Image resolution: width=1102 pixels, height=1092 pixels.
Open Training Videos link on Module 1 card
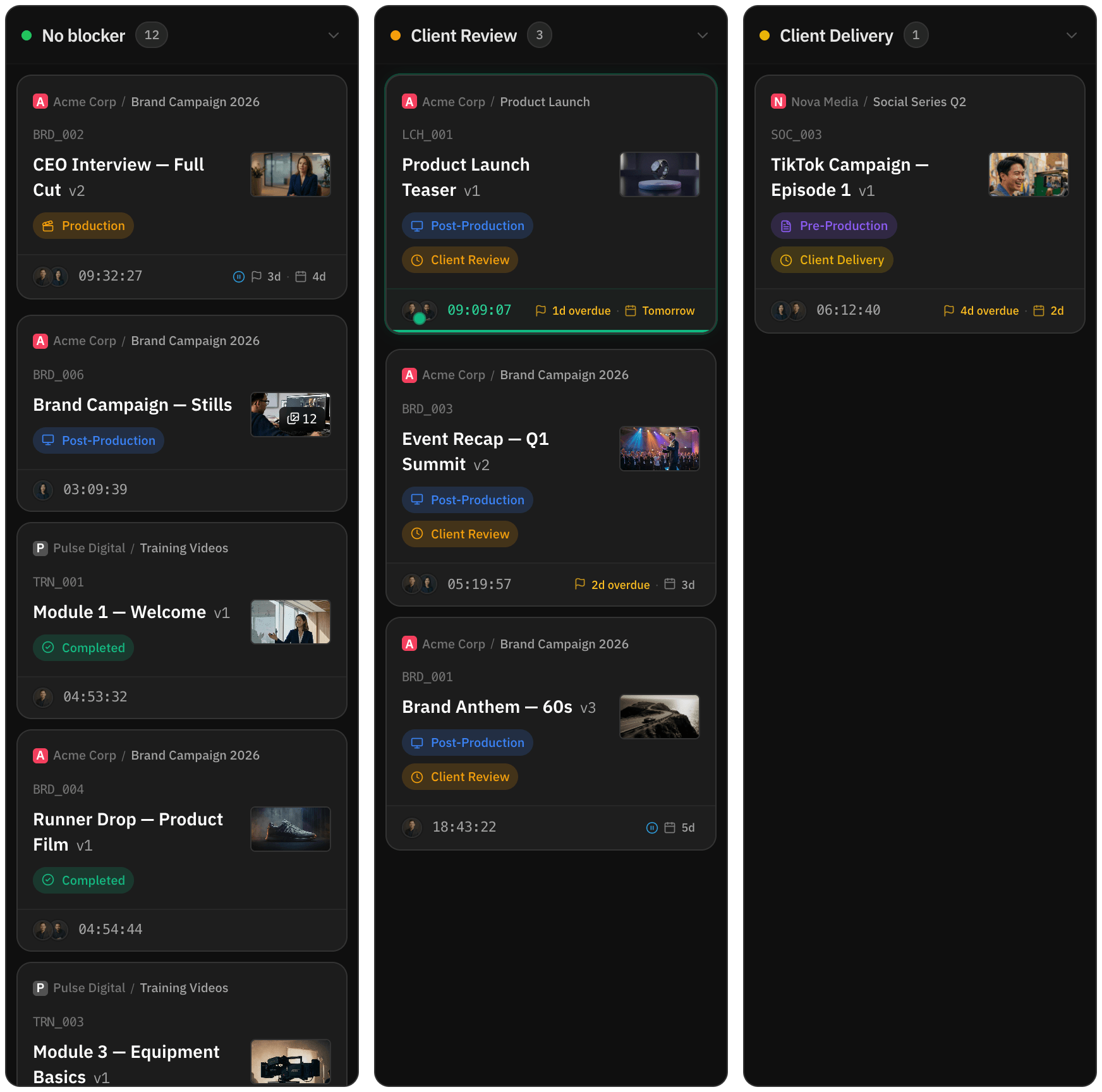pos(184,548)
